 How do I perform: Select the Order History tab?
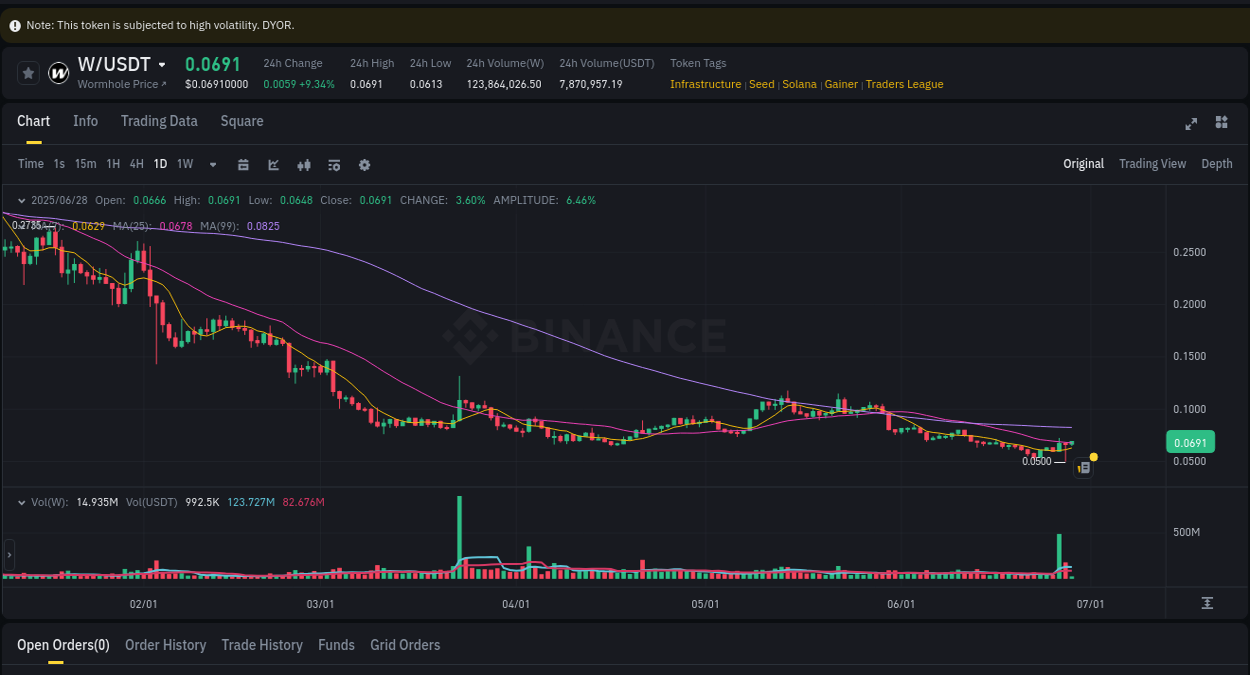(165, 645)
